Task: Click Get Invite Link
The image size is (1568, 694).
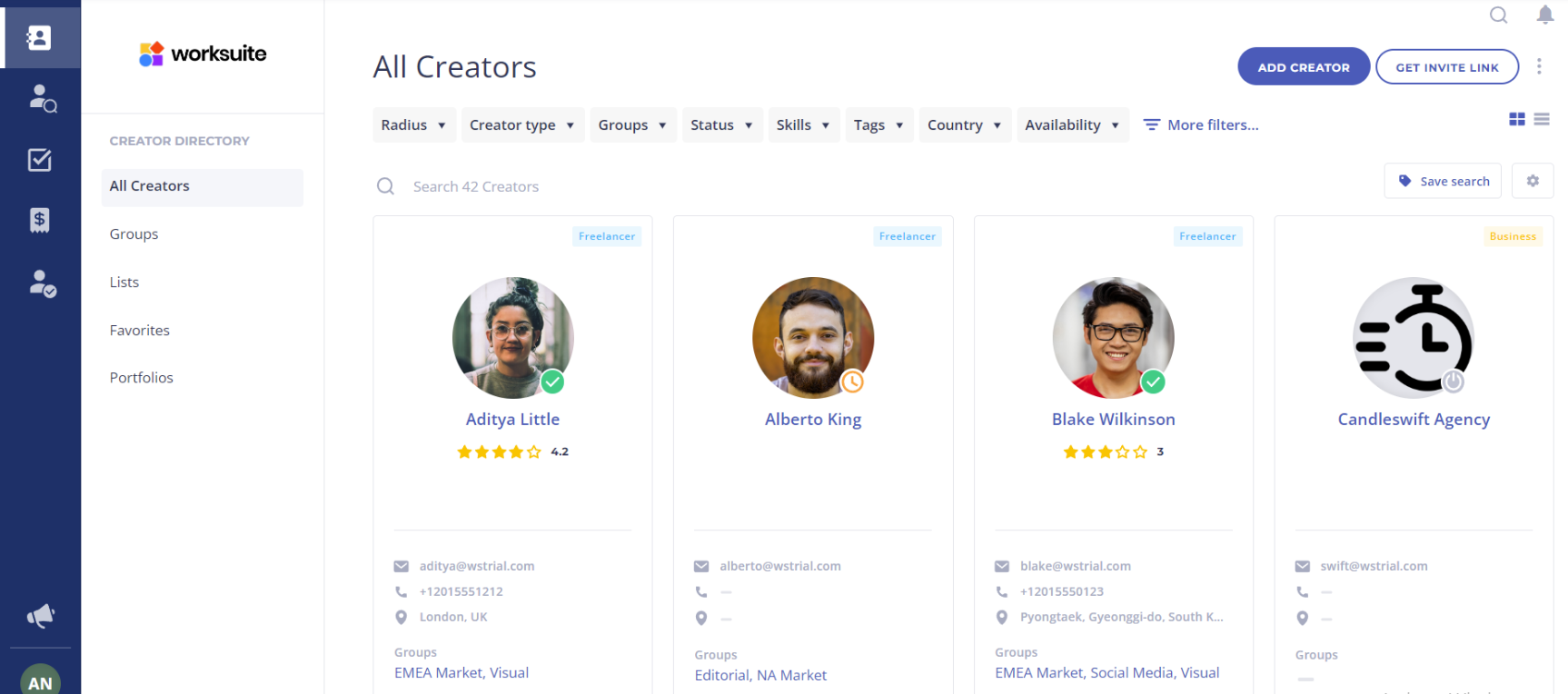Action: (1447, 66)
